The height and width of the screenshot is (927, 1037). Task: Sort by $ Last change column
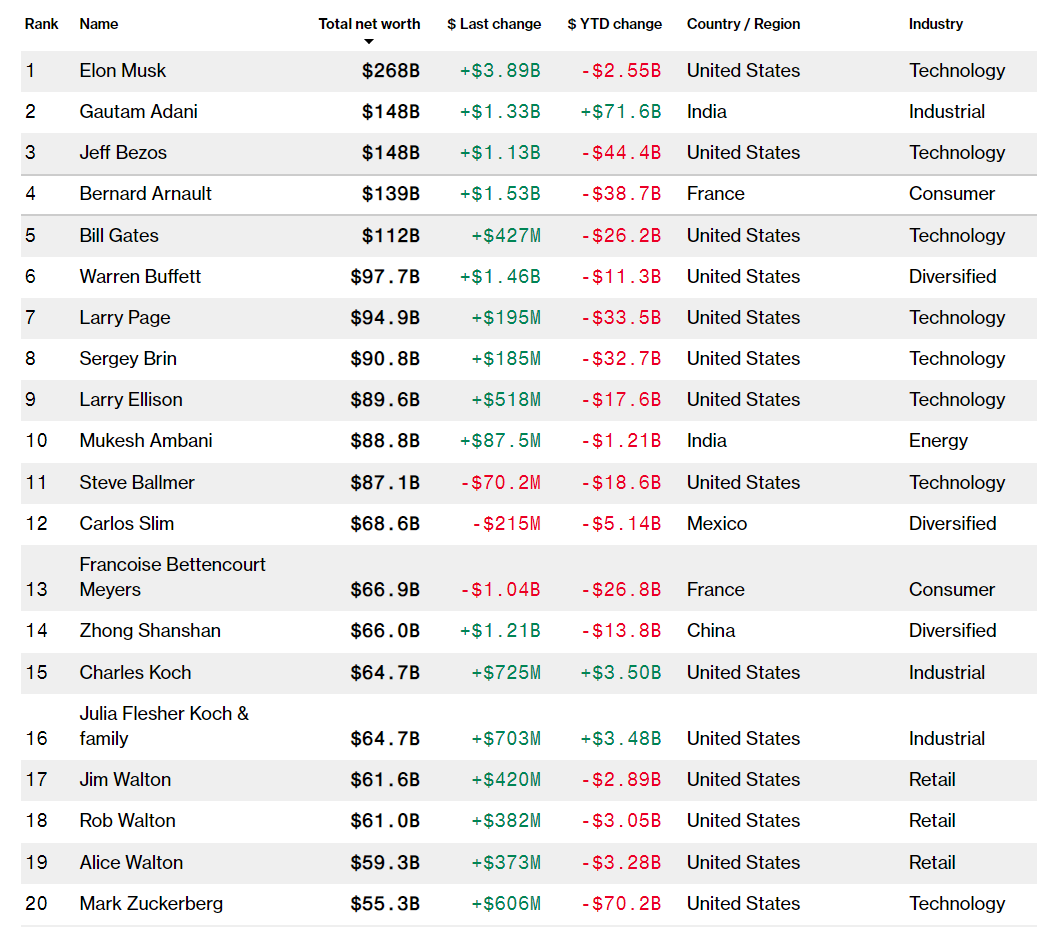494,24
